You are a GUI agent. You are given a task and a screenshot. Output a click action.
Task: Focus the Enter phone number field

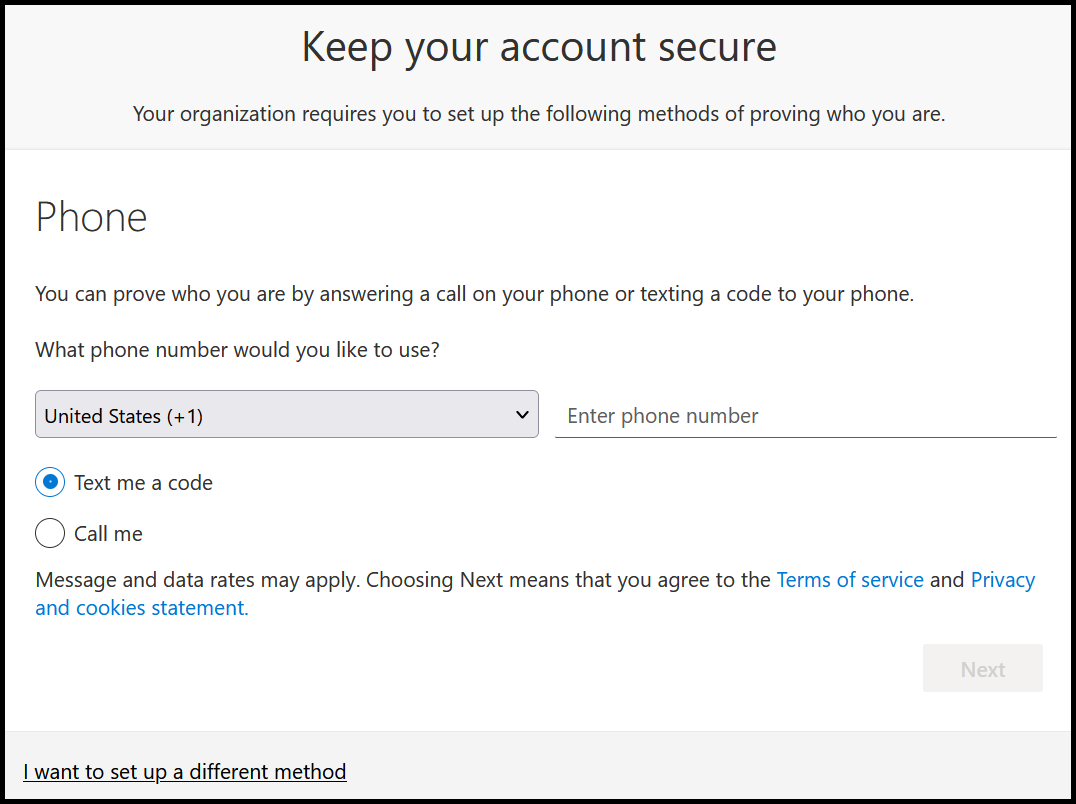[806, 416]
